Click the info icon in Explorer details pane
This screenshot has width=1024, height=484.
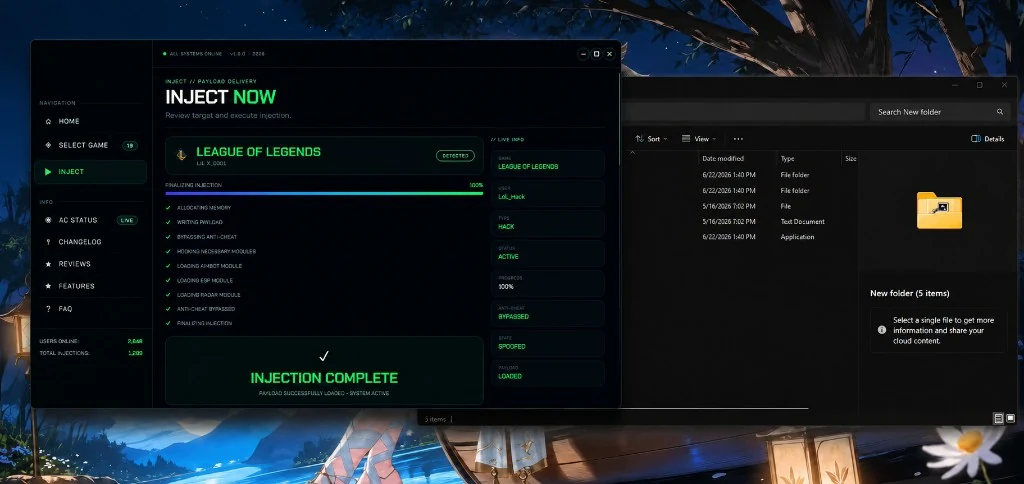point(882,330)
